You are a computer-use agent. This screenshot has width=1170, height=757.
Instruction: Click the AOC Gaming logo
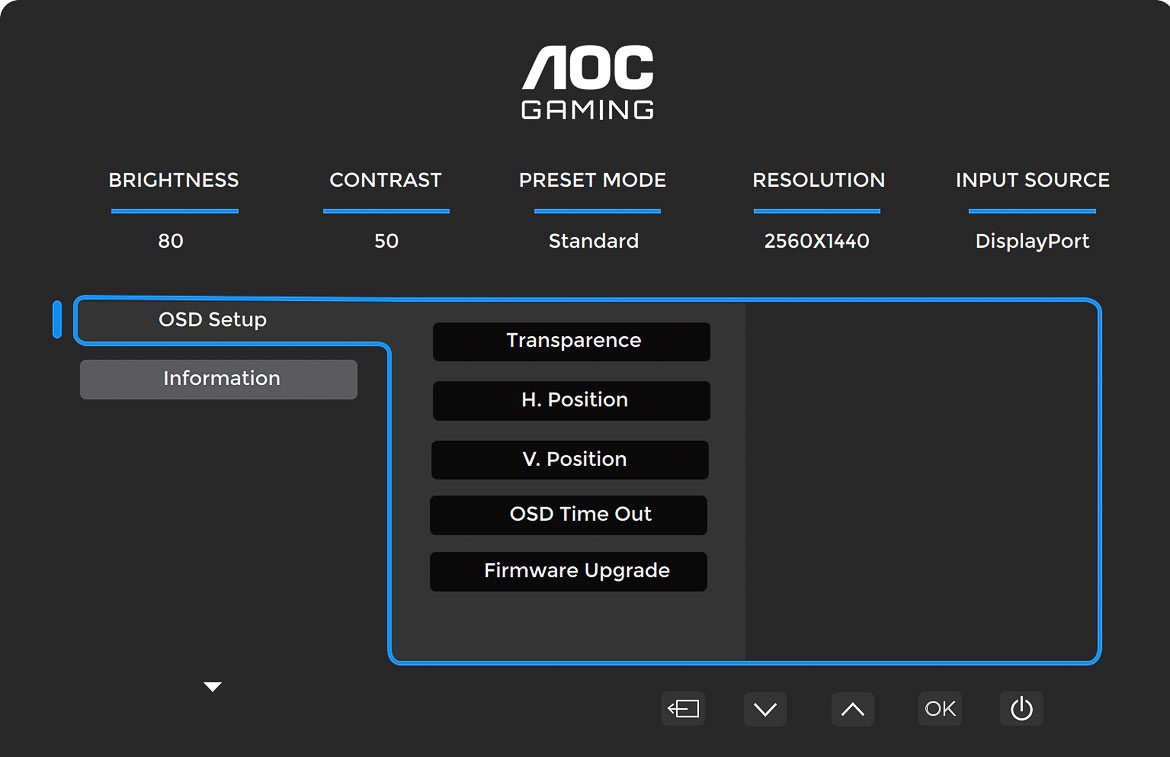coord(588,83)
